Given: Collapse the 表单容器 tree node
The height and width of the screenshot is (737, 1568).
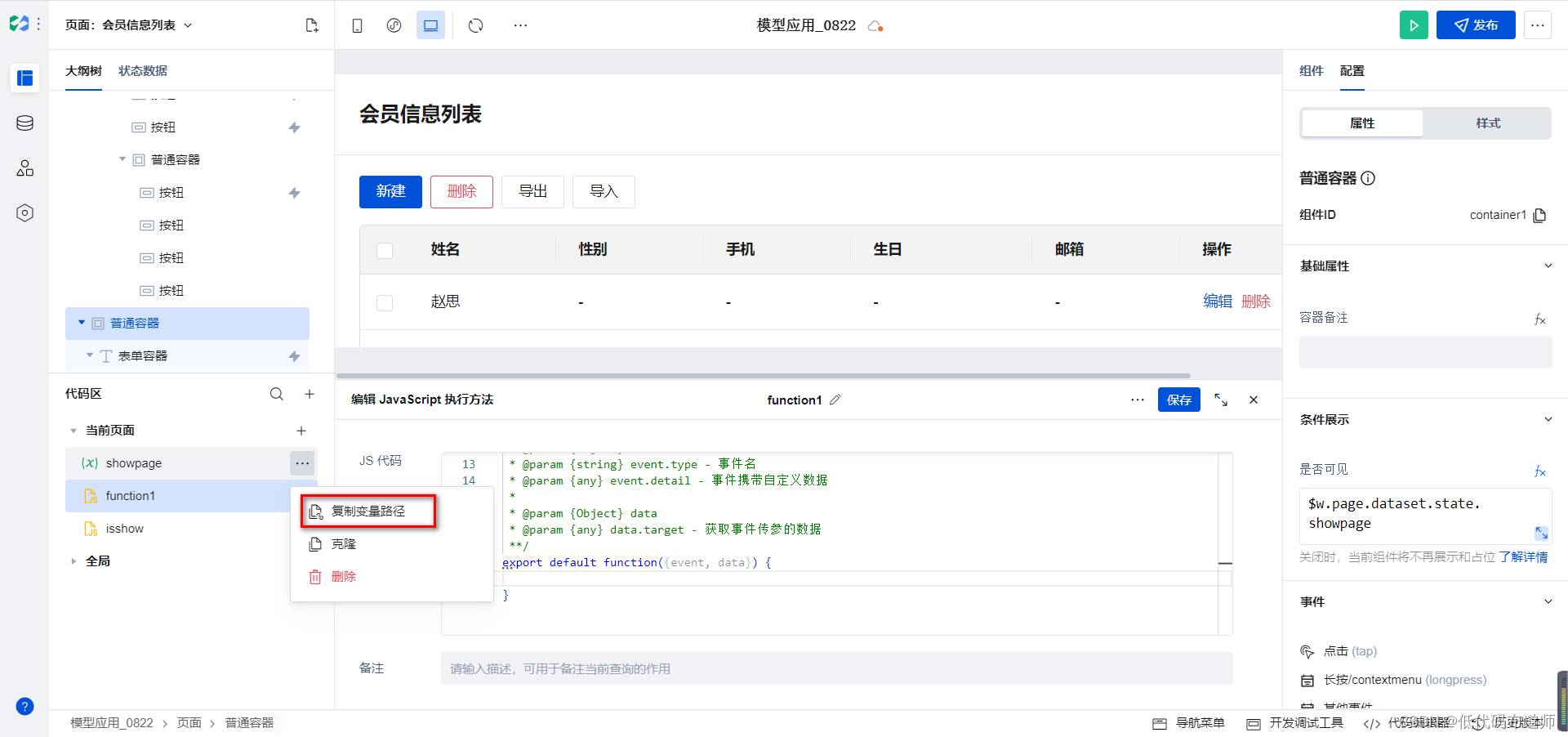Looking at the screenshot, I should point(90,355).
